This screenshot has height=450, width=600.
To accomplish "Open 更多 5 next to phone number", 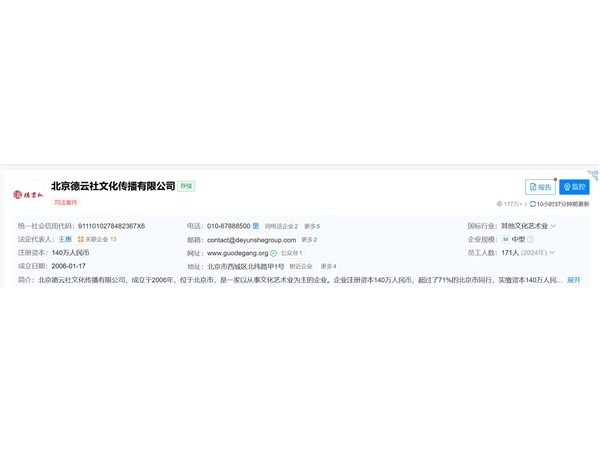I will pos(312,226).
